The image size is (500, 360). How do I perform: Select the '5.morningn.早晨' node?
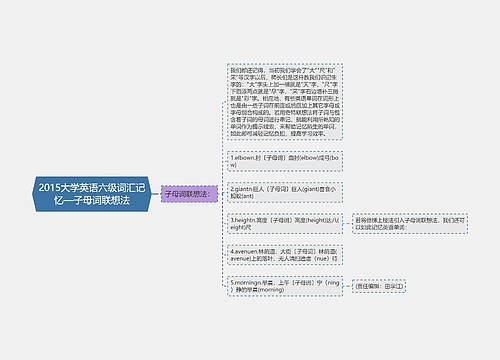coord(285,286)
